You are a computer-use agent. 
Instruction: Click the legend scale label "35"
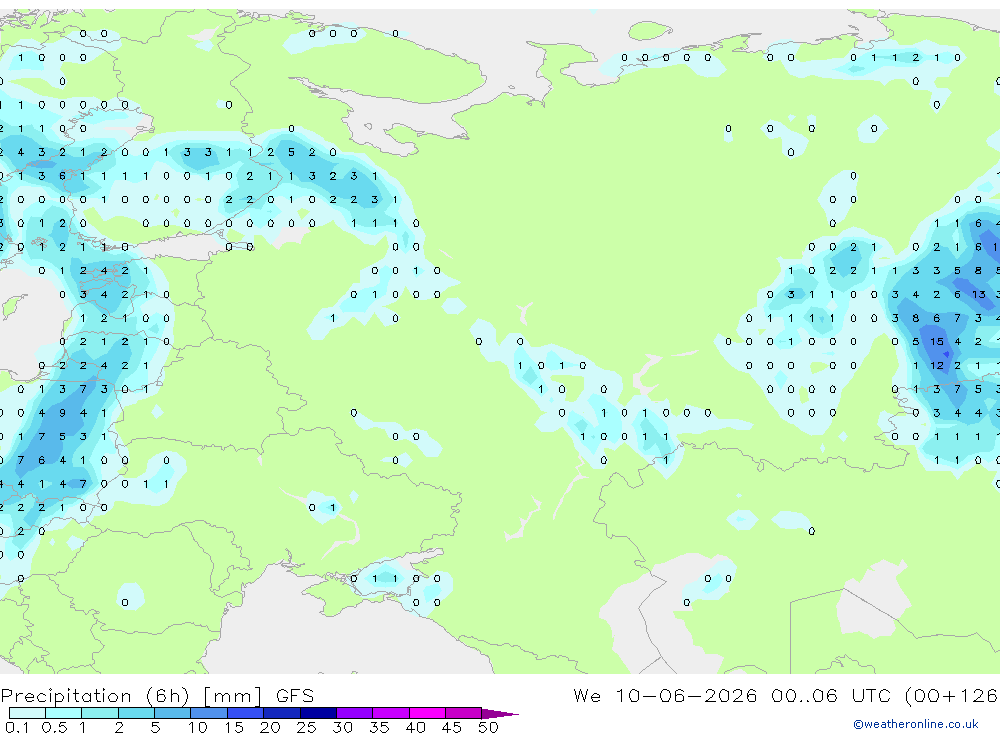point(379,727)
